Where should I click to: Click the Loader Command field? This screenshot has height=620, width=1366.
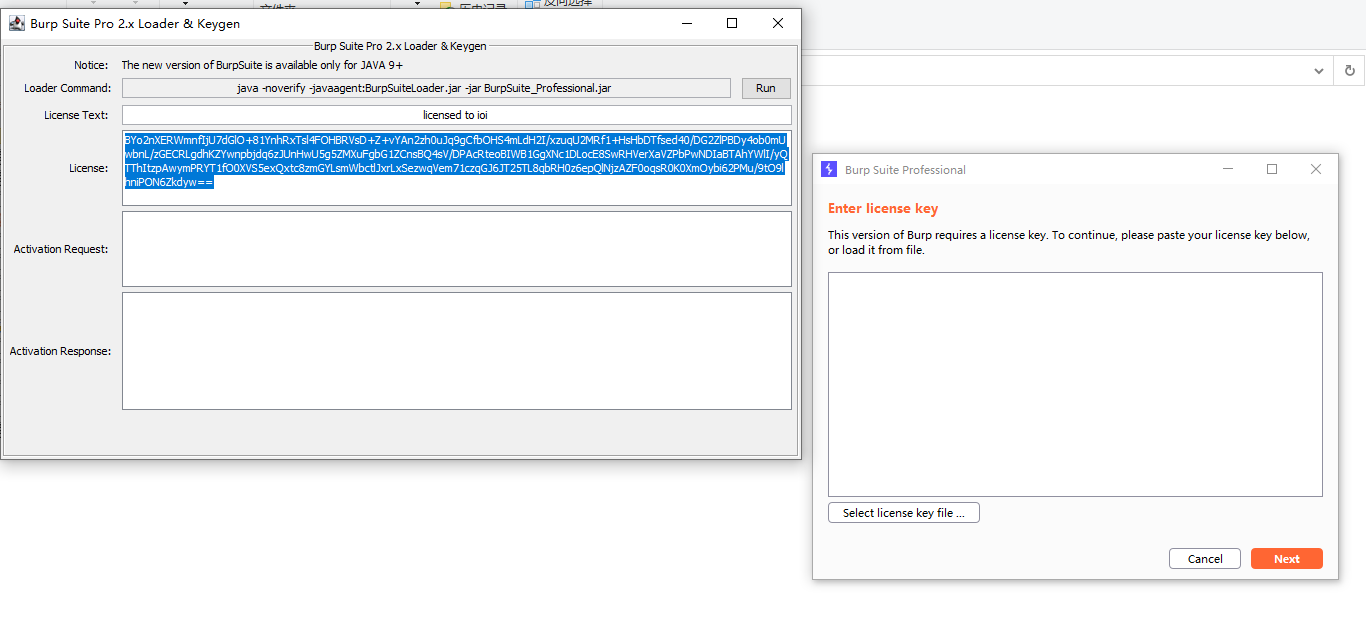426,88
